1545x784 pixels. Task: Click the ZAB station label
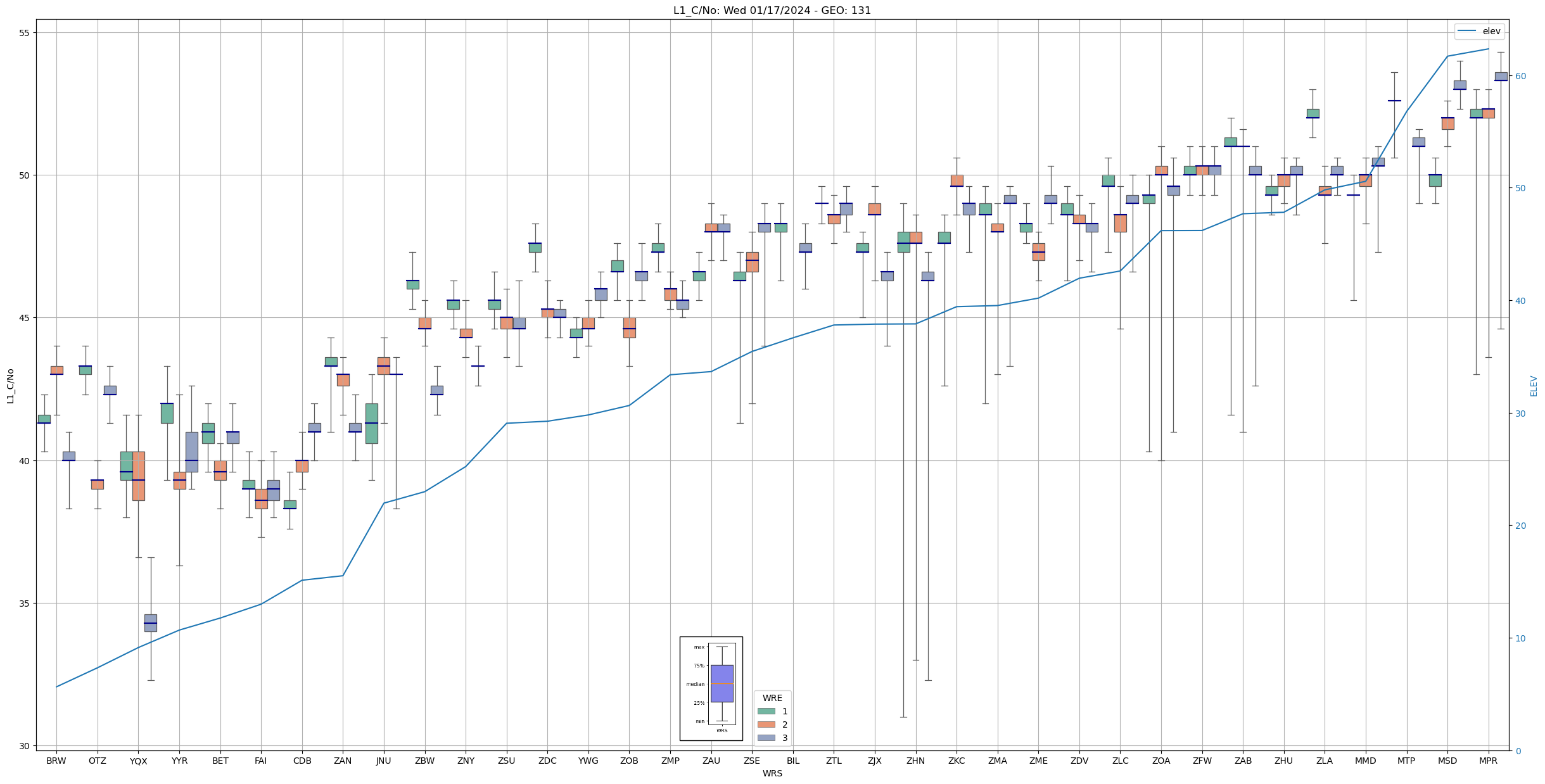(1243, 761)
